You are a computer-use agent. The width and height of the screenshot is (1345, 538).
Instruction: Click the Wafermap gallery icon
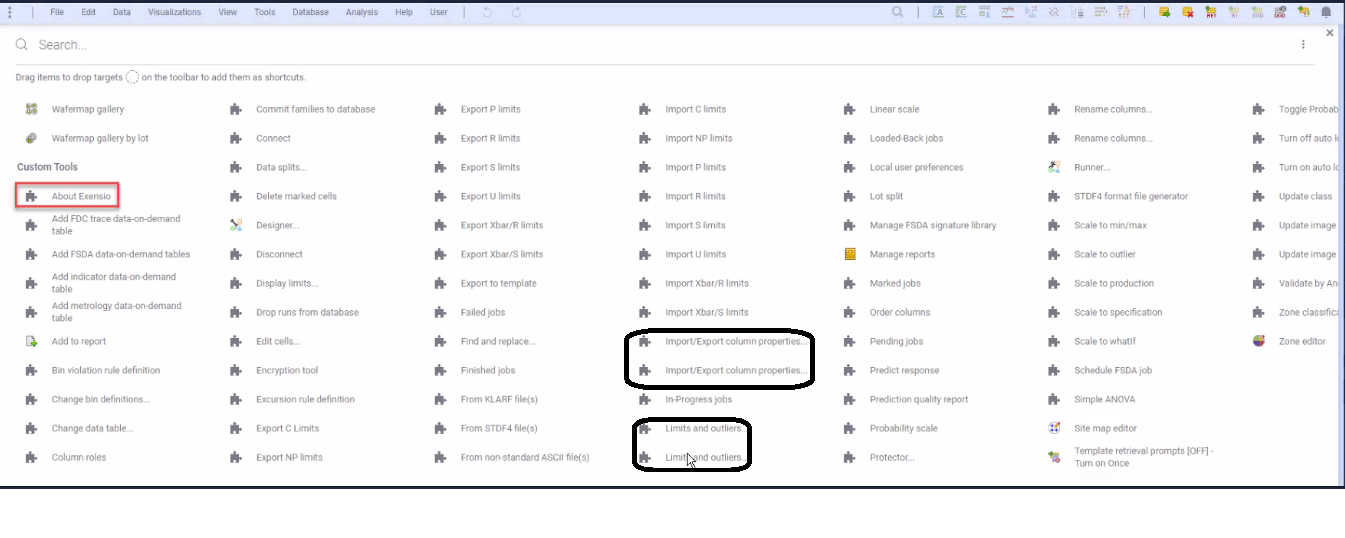[32, 109]
